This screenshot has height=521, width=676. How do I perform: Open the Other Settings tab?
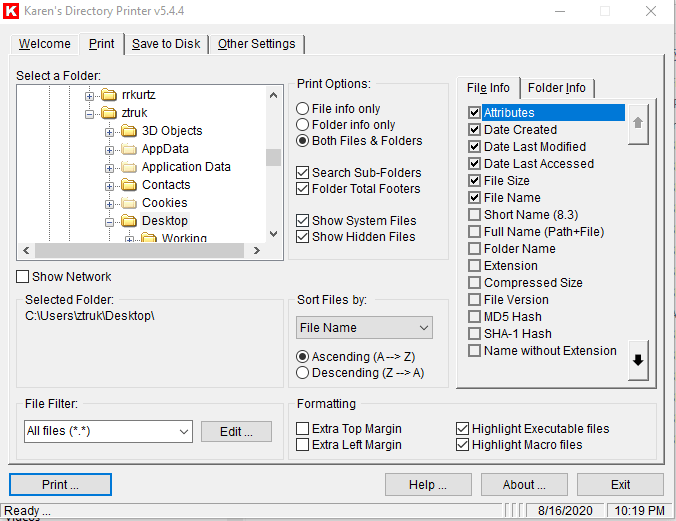[257, 44]
